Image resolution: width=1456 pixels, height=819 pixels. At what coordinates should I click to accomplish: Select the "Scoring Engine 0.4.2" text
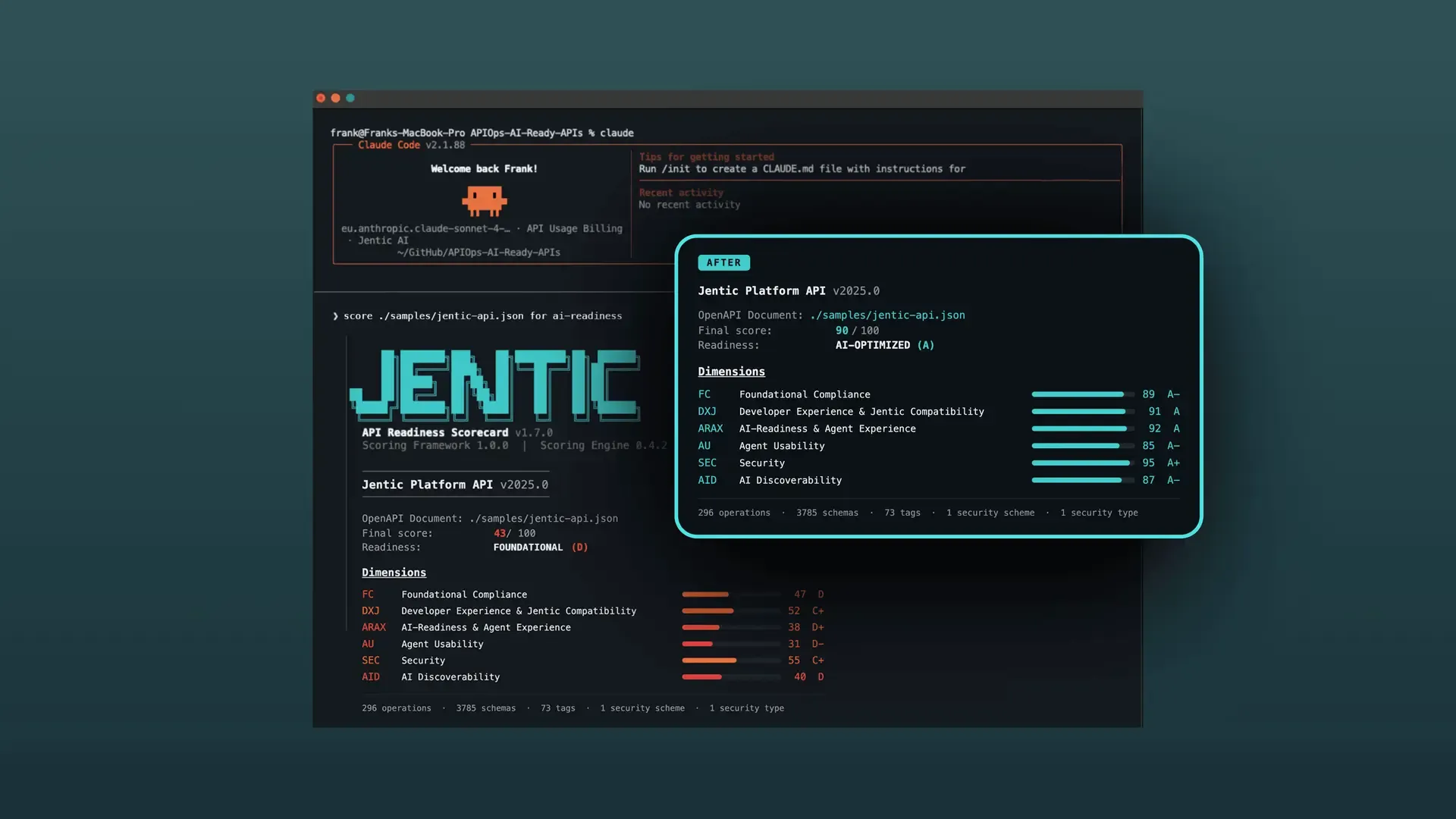604,446
